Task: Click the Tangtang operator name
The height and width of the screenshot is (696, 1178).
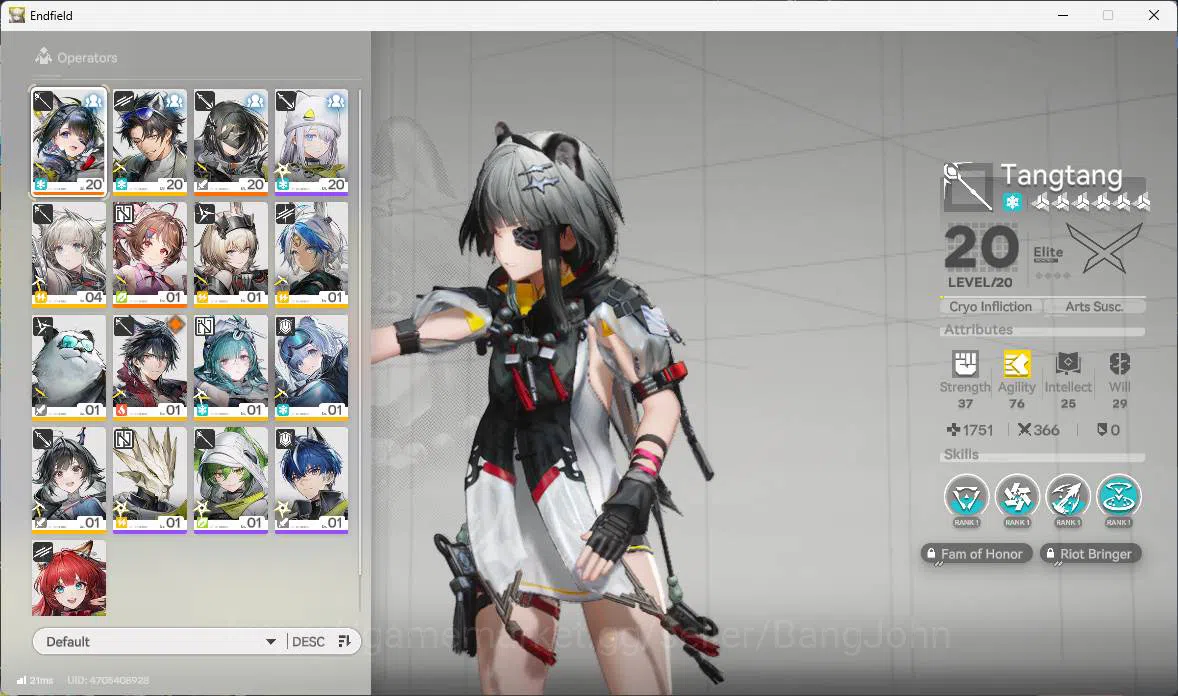Action: 1062,175
